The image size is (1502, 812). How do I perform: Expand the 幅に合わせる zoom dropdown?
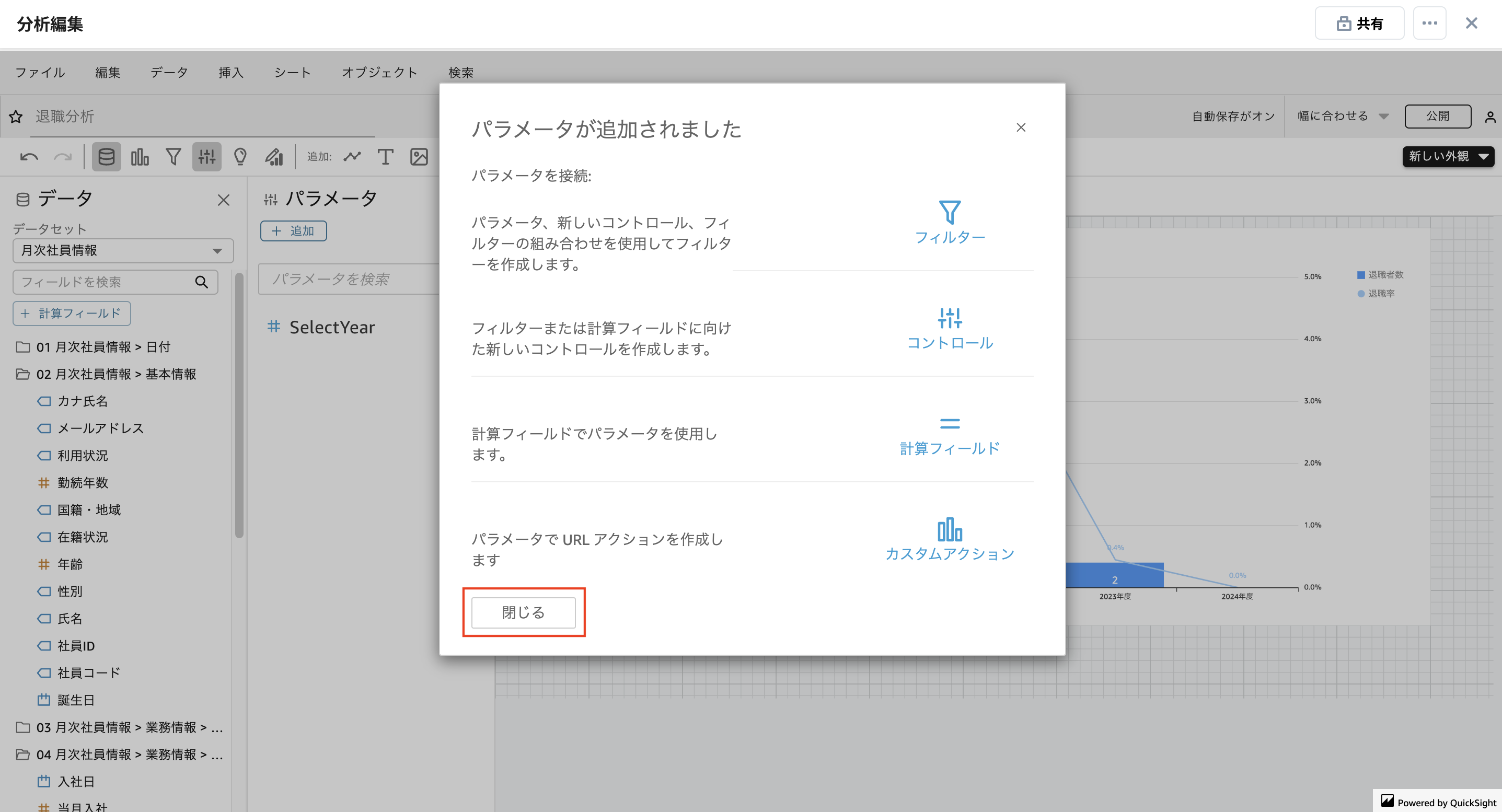1342,116
